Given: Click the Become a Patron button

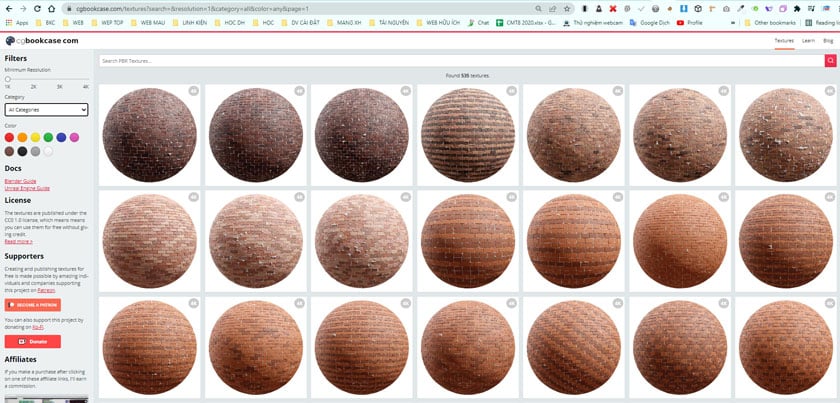Looking at the screenshot, I should point(33,305).
